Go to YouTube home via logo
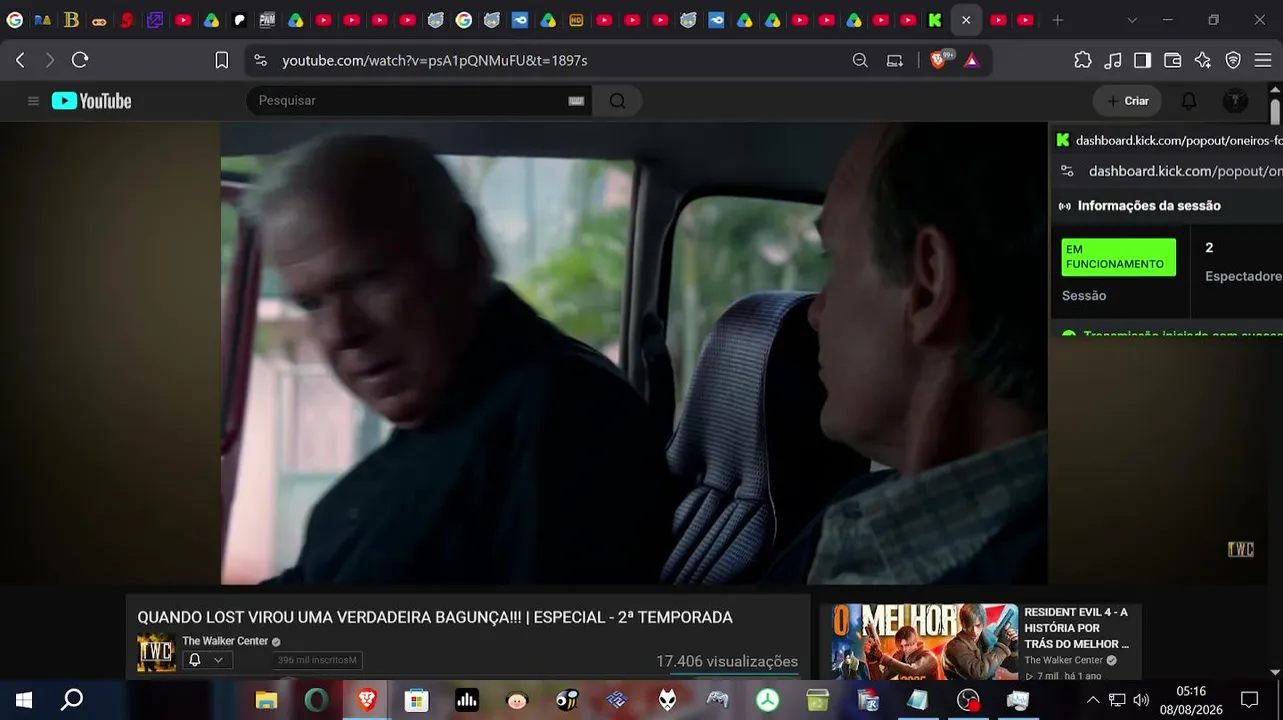 coord(92,101)
